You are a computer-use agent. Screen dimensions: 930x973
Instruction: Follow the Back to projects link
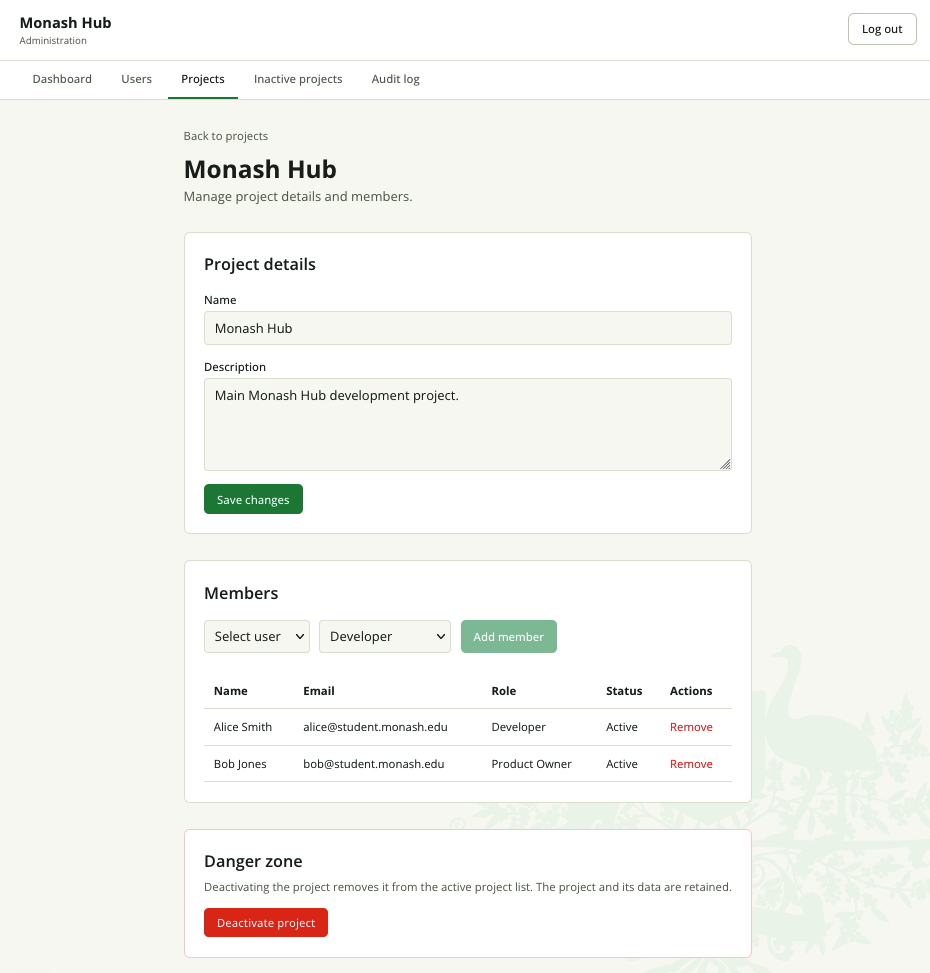(226, 136)
